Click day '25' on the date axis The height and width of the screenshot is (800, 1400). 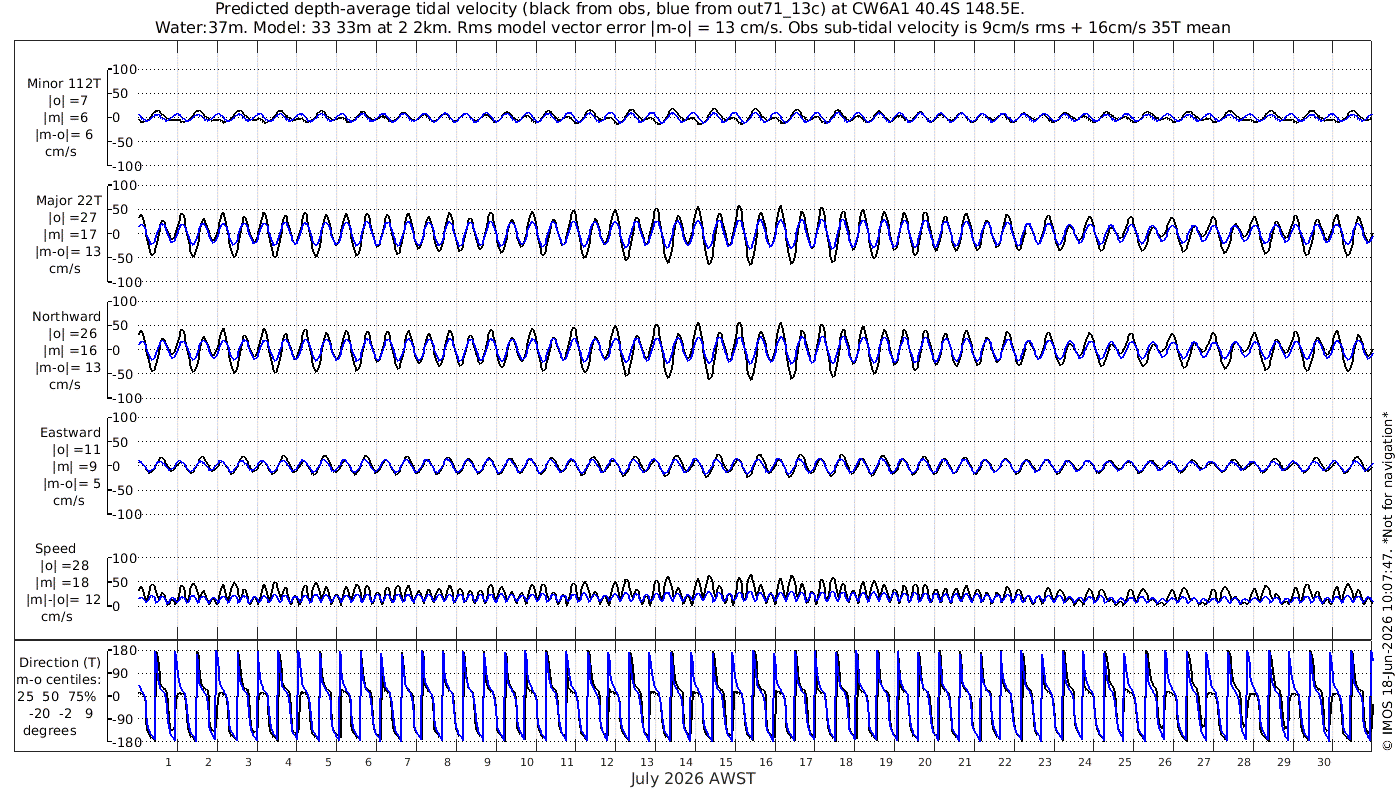1125,762
